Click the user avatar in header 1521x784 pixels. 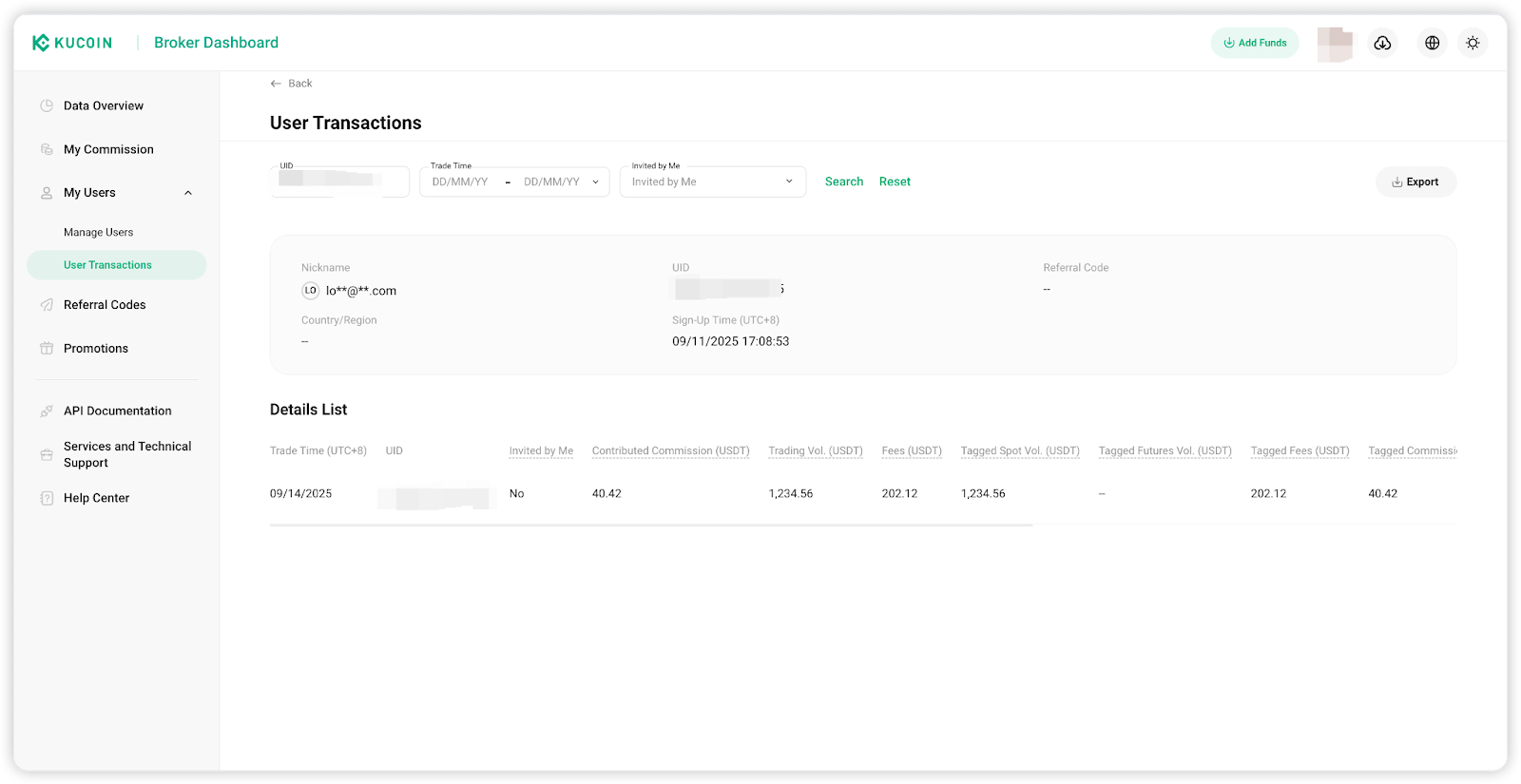point(1335,44)
